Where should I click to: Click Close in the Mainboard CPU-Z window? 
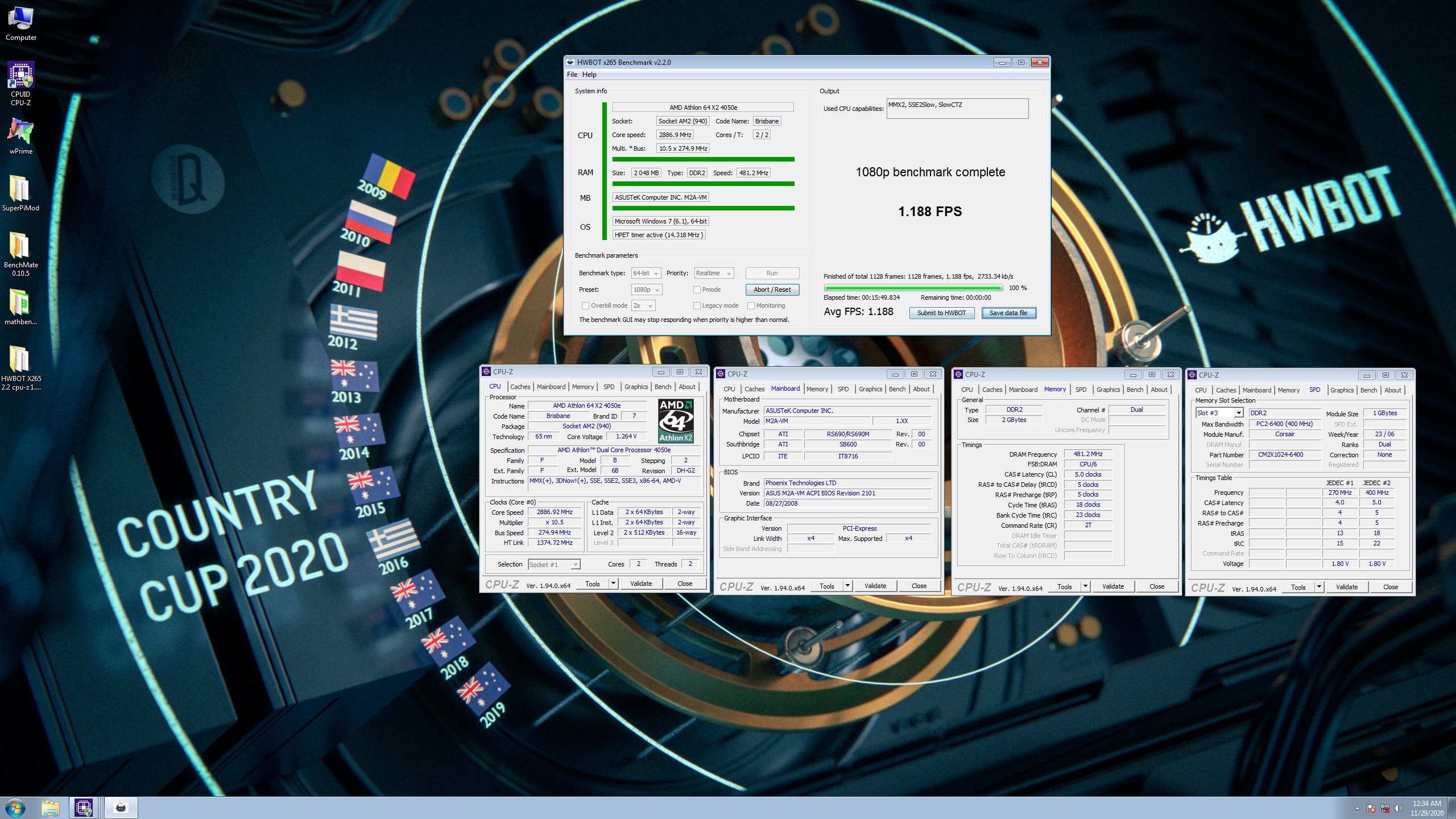pyautogui.click(x=919, y=586)
